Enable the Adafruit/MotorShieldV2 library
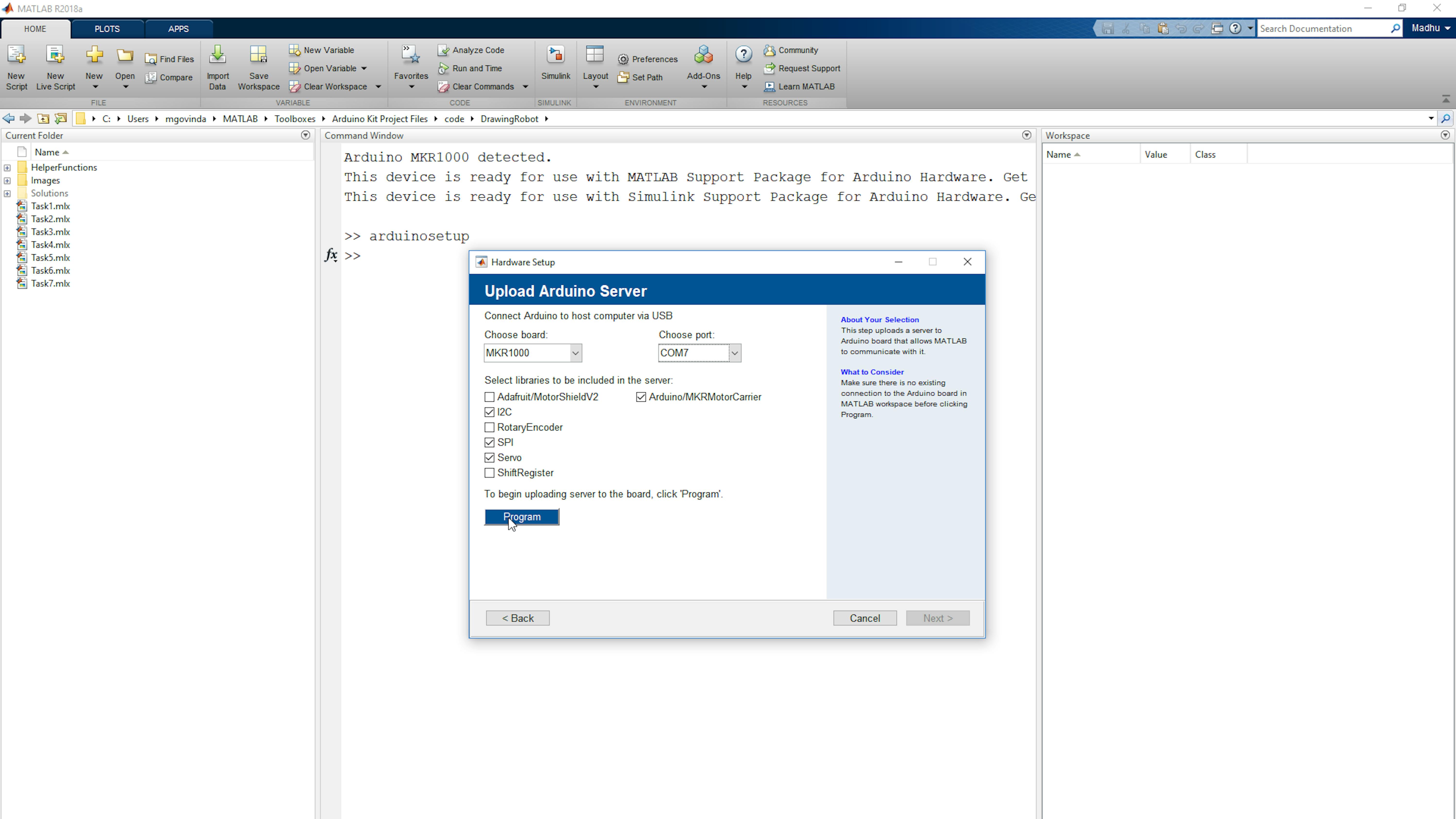This screenshot has width=1456, height=819. (x=489, y=397)
